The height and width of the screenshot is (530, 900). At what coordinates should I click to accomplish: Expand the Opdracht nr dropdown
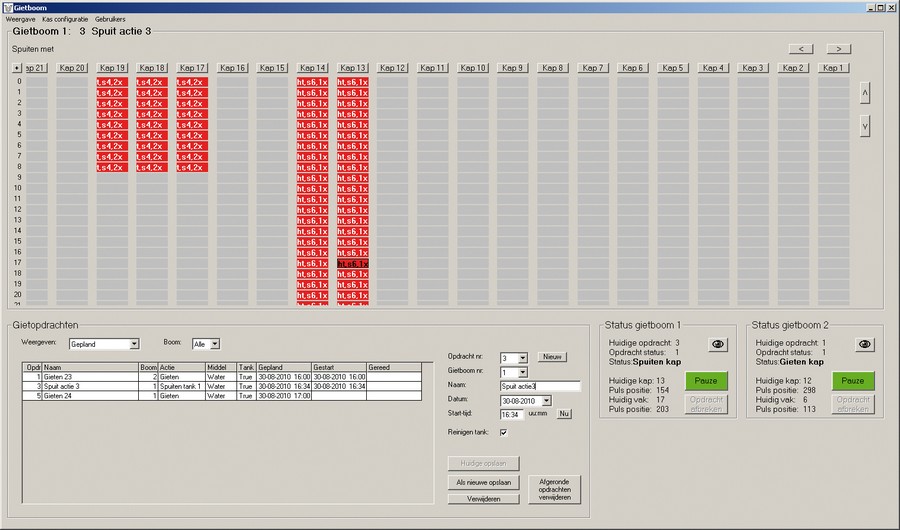[x=522, y=358]
